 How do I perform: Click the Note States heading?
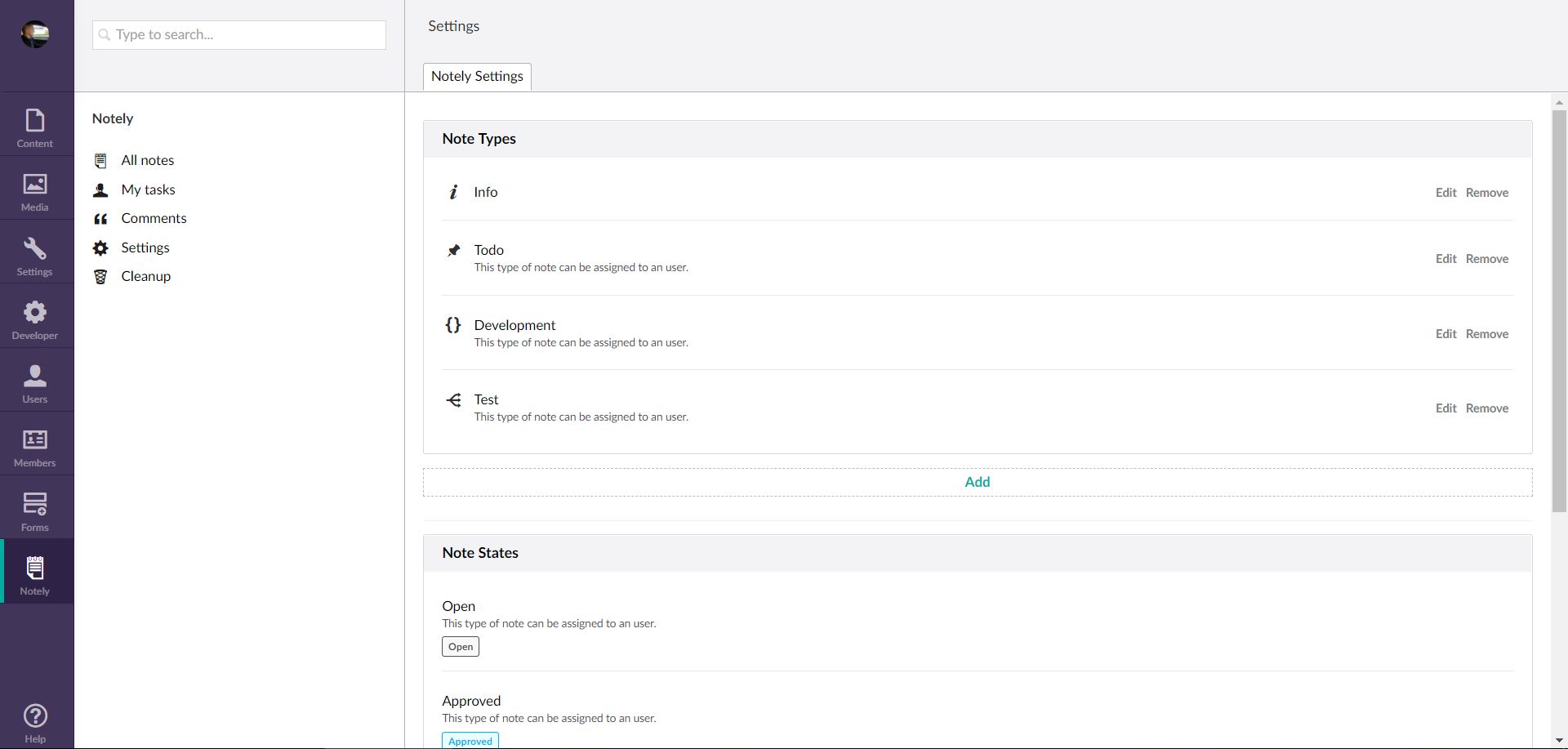pos(480,553)
